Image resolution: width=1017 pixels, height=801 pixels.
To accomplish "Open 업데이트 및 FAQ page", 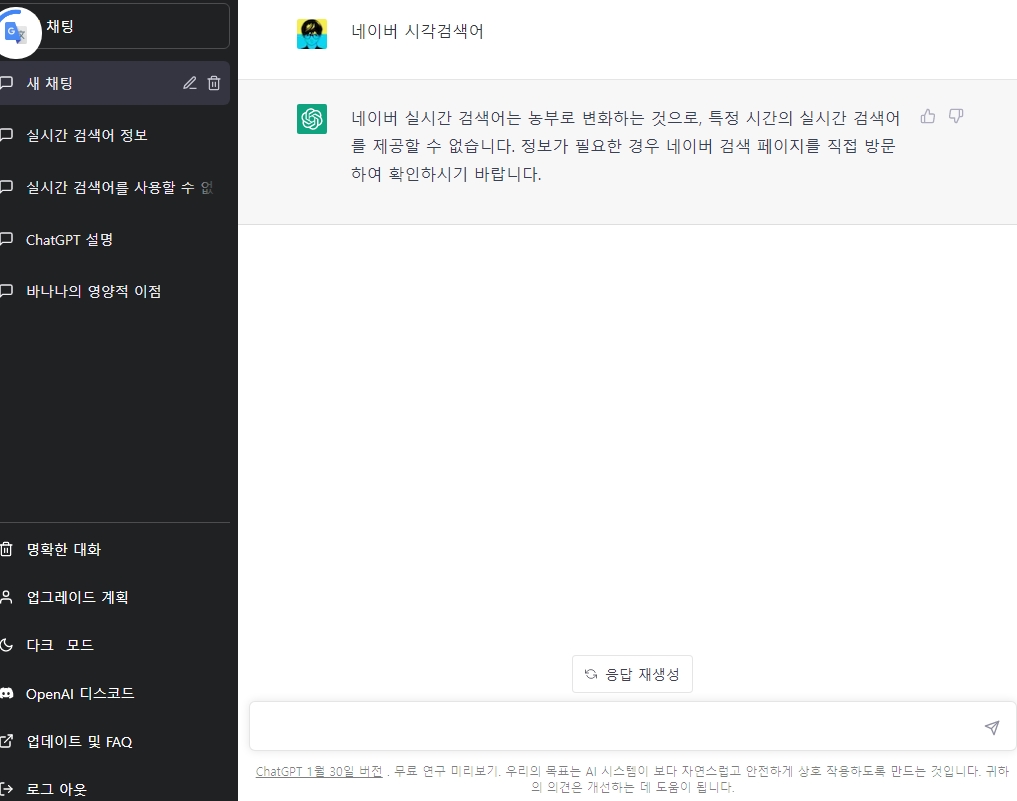I will [115, 741].
